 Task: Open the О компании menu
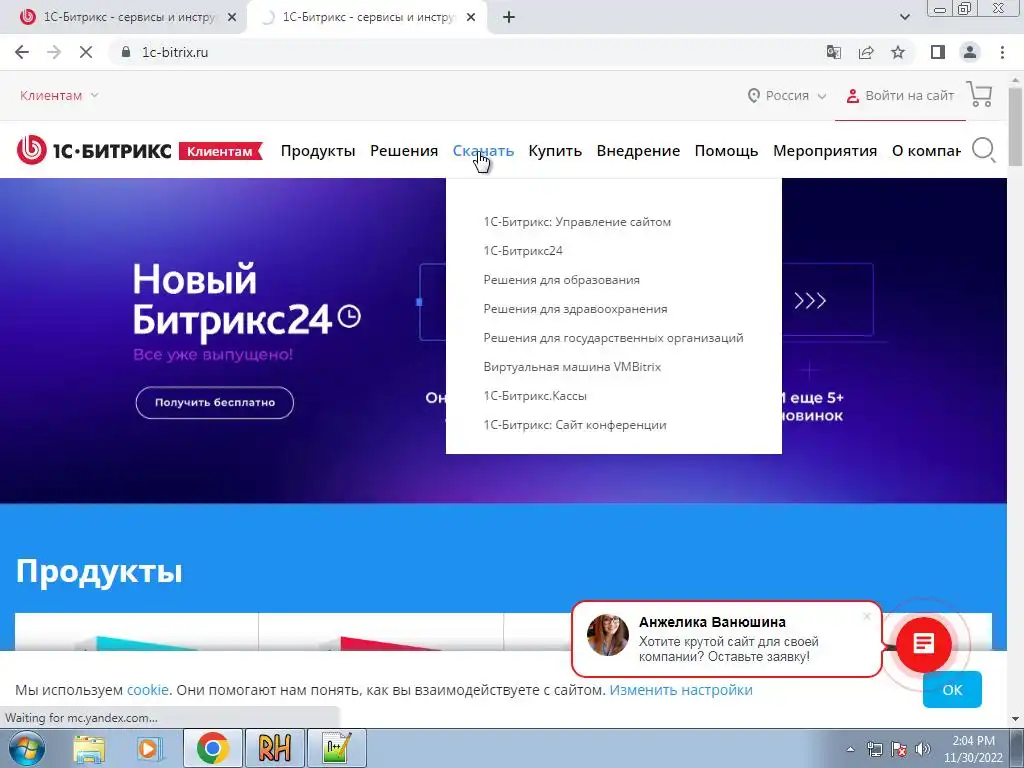click(x=926, y=151)
